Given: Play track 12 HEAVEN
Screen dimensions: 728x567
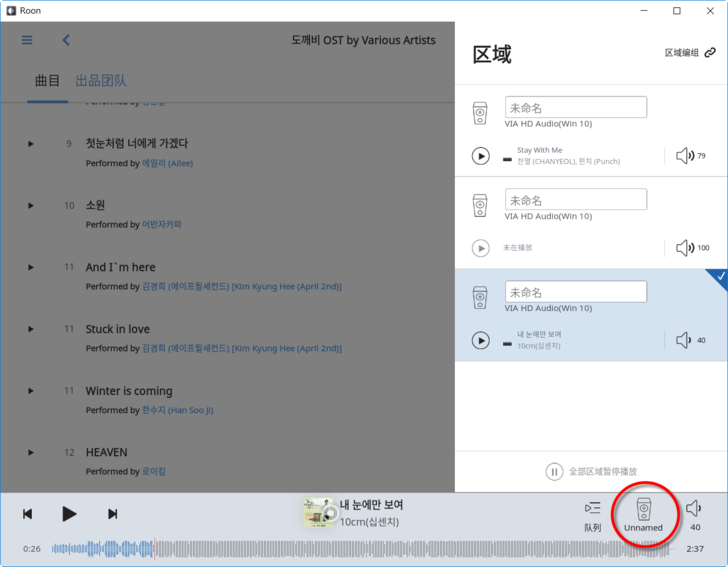Looking at the screenshot, I should click(x=31, y=452).
